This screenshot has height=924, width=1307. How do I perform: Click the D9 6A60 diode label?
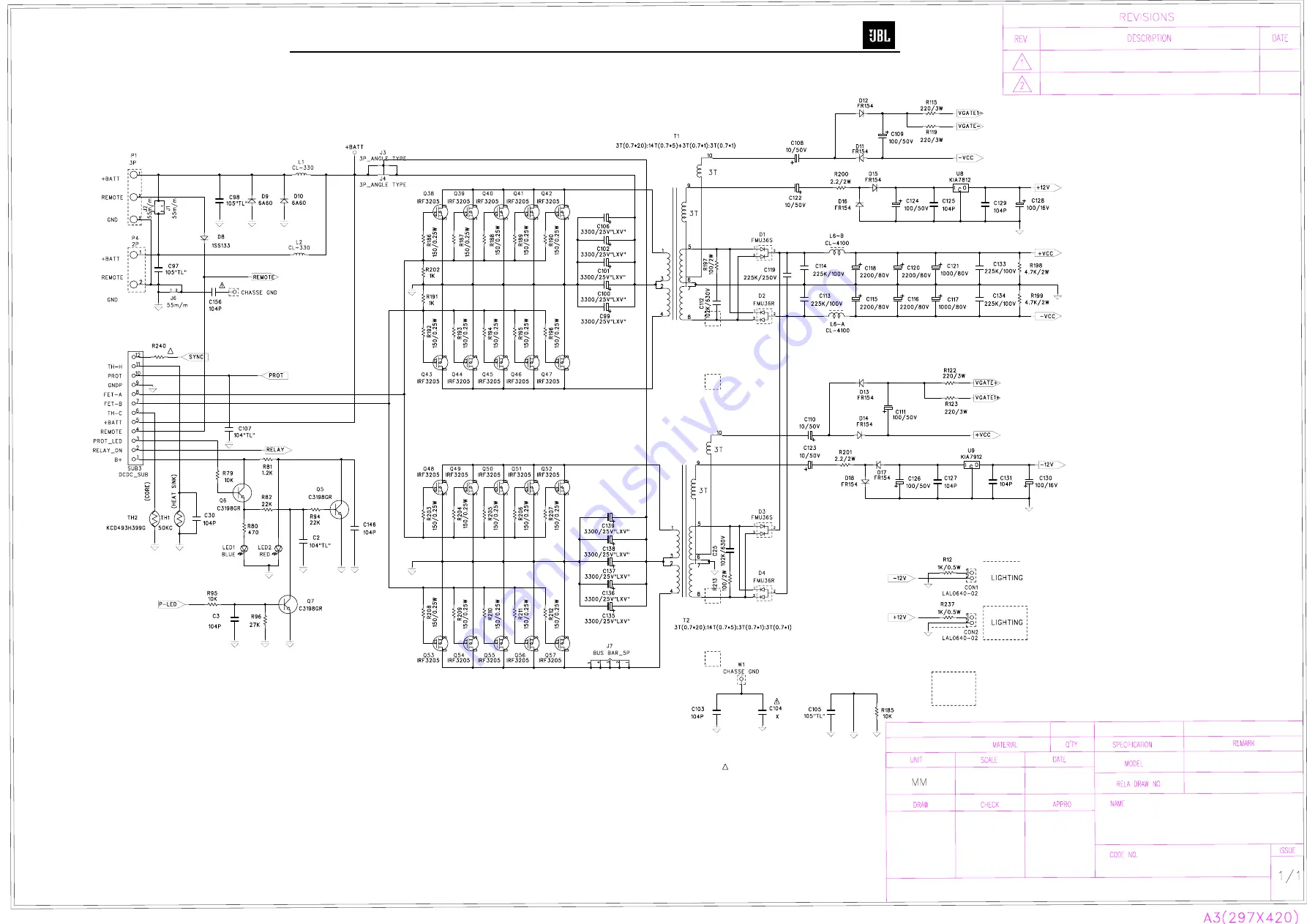tap(265, 200)
